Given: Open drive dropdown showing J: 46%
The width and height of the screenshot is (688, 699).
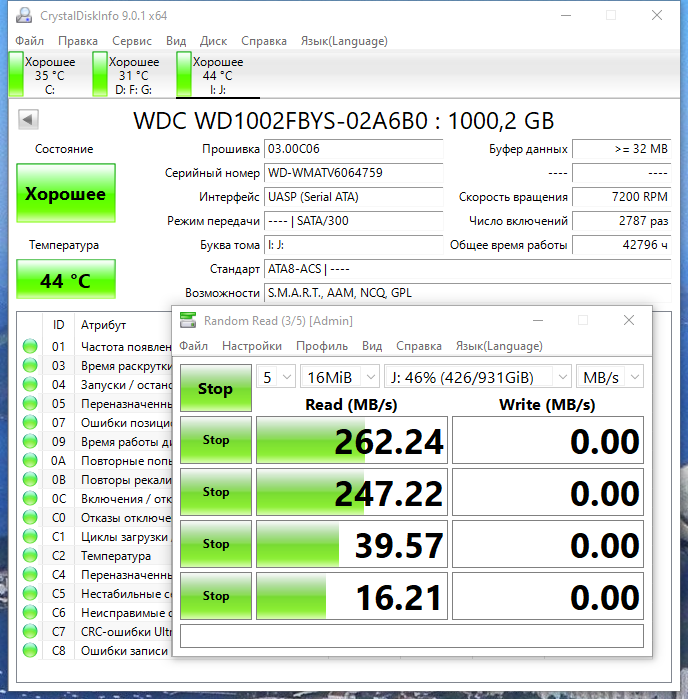Looking at the screenshot, I should click(x=478, y=377).
